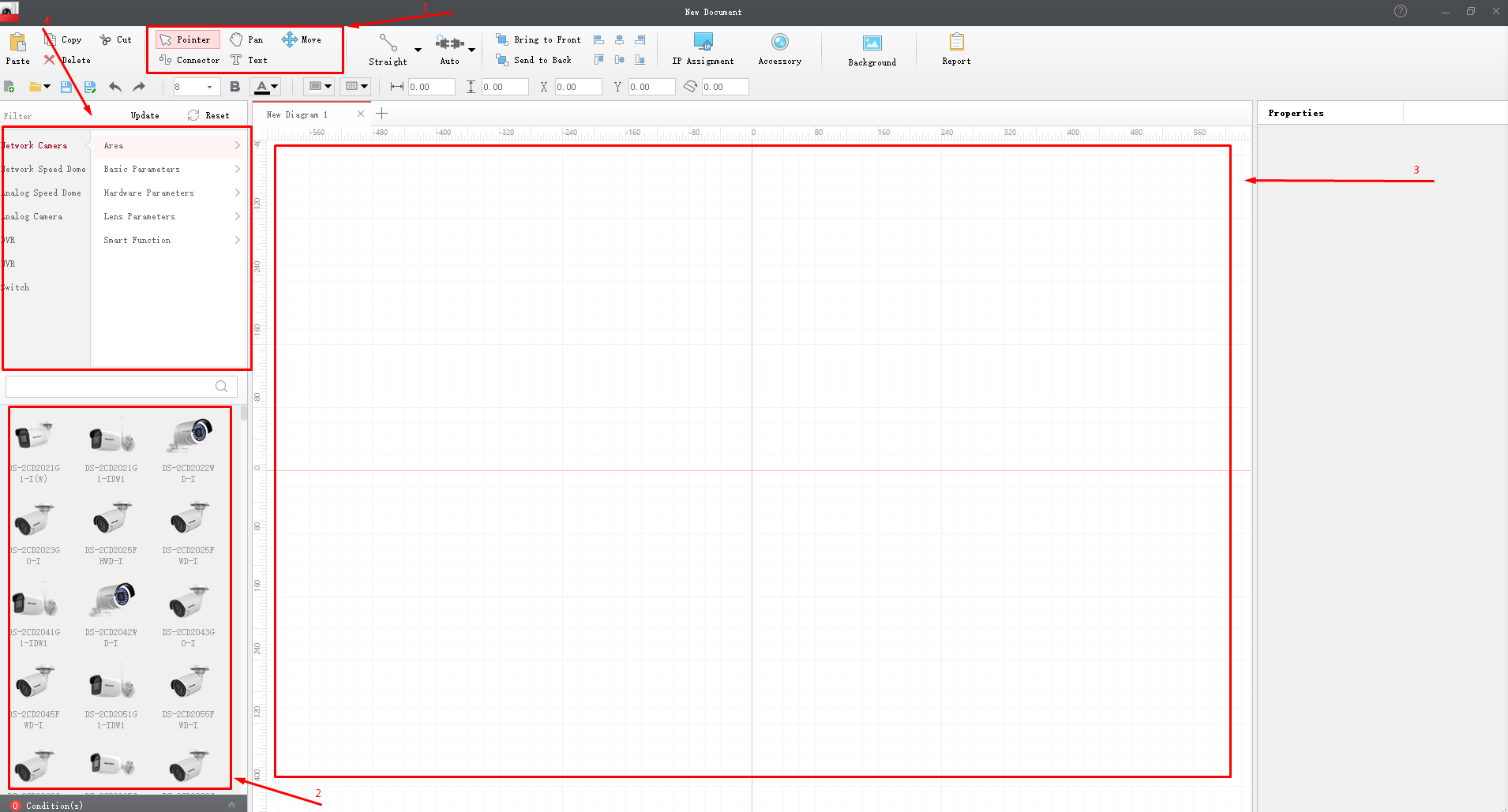The height and width of the screenshot is (812, 1508).
Task: Toggle bold text formatting
Action: tap(234, 87)
